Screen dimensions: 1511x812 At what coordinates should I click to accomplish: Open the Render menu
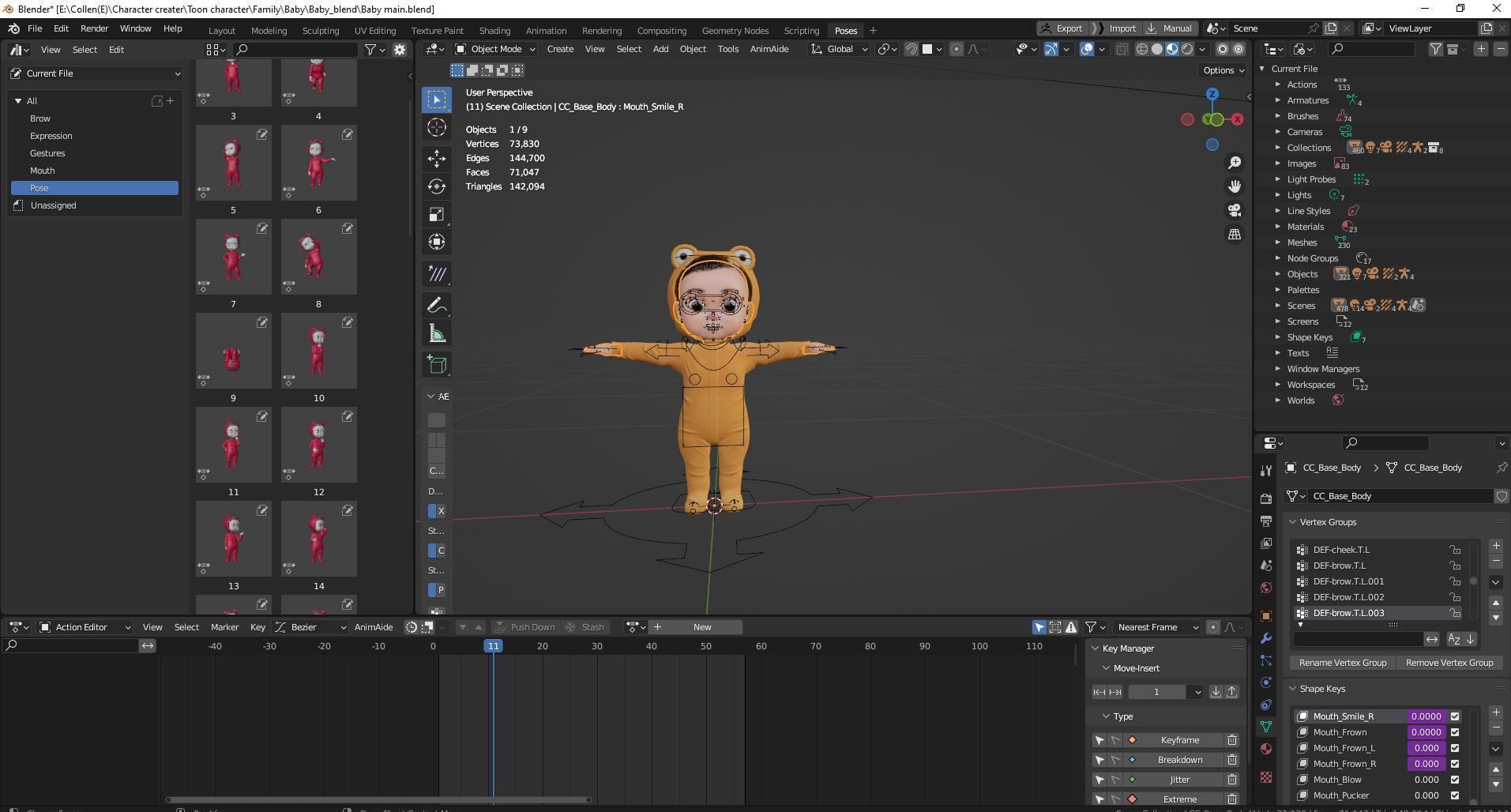[94, 28]
